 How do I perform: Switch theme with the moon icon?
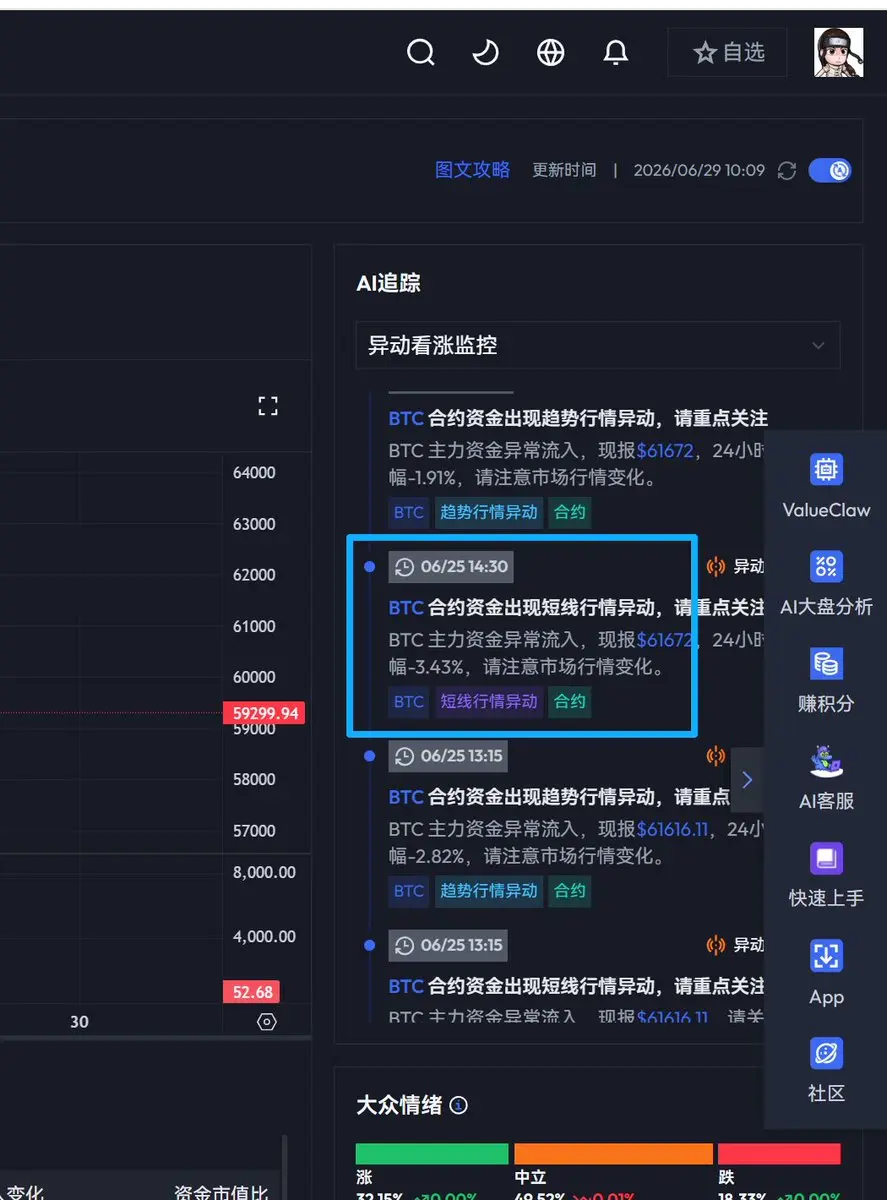coord(486,52)
